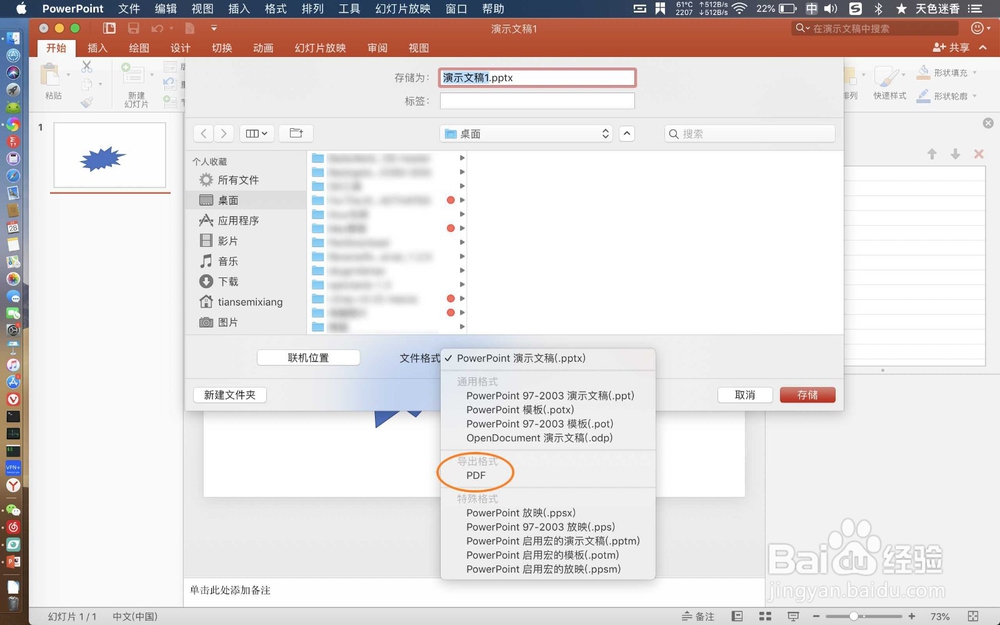Open the 桌面 location dropdown

(526, 134)
